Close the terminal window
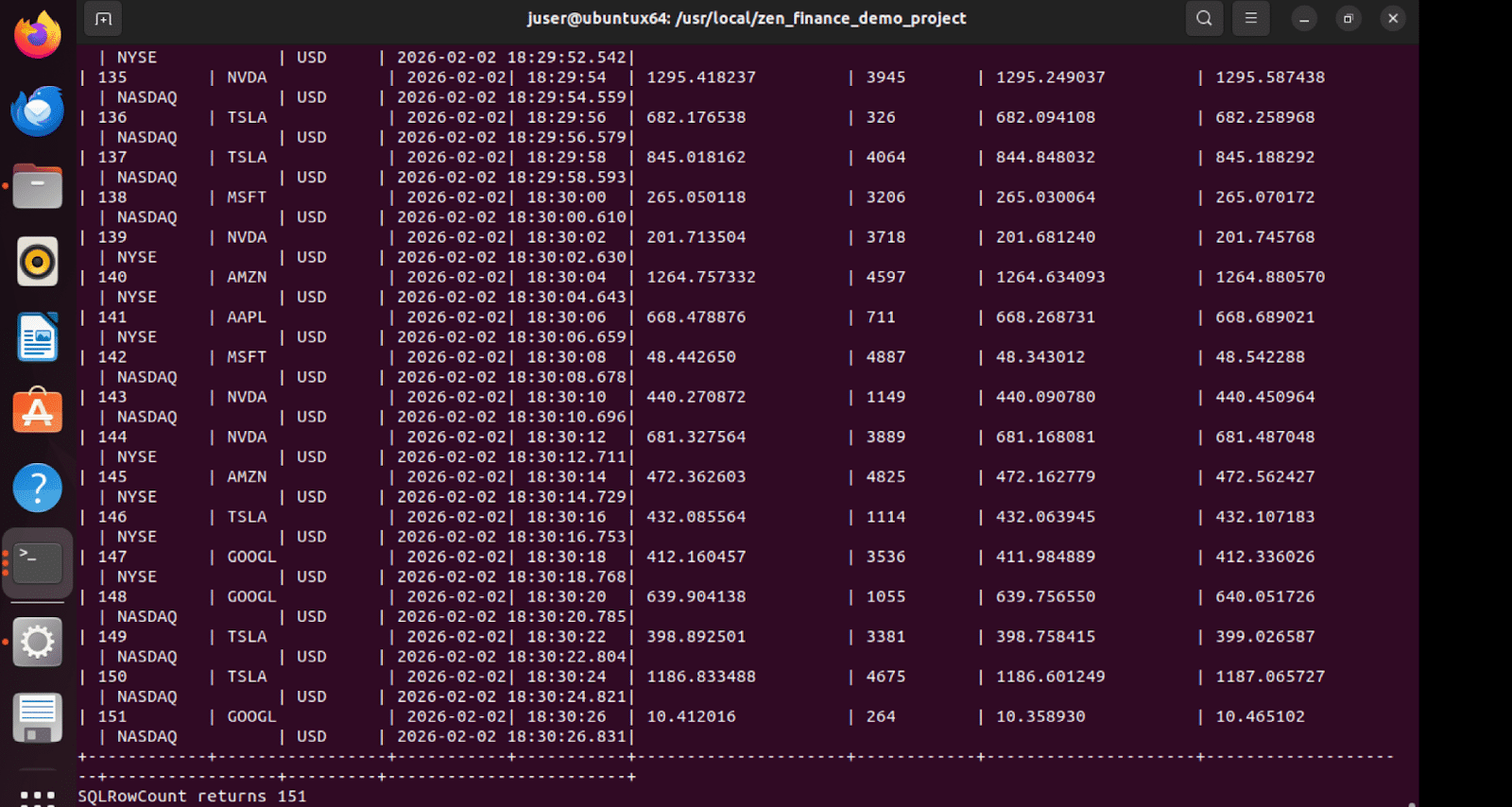Image resolution: width=1512 pixels, height=807 pixels. (1393, 19)
